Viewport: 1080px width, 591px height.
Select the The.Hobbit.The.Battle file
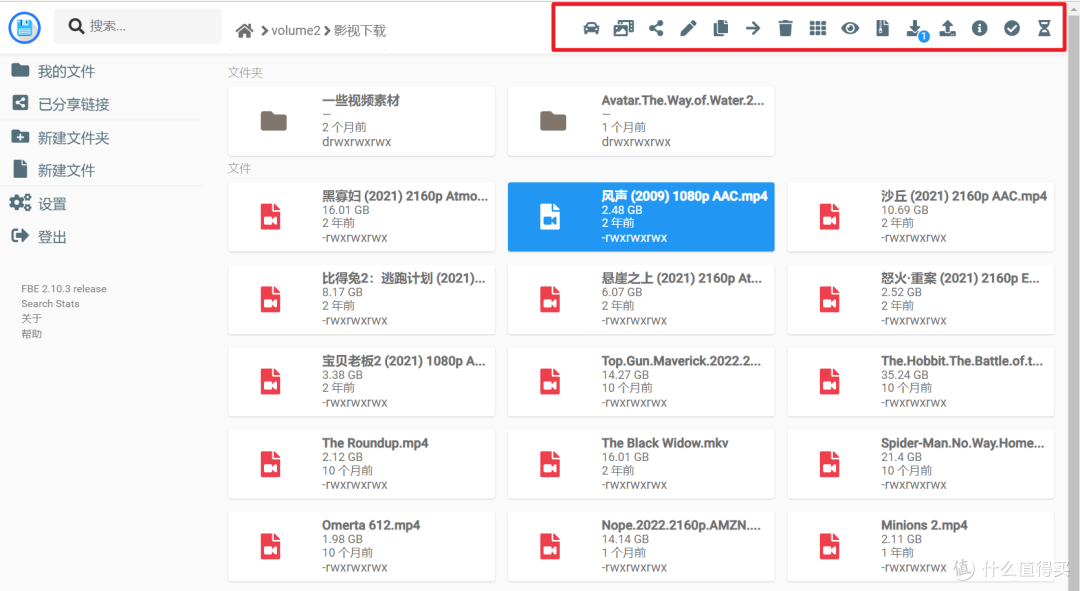click(921, 382)
